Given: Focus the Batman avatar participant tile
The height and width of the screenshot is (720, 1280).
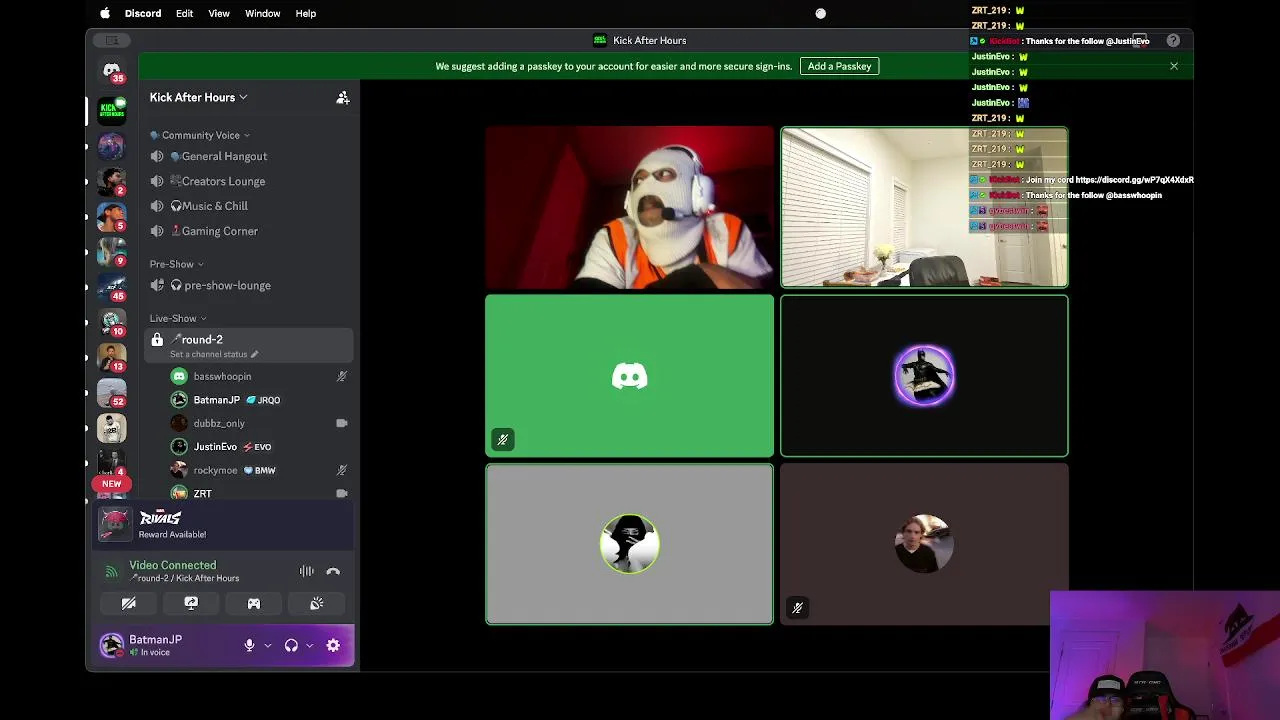Looking at the screenshot, I should [924, 376].
